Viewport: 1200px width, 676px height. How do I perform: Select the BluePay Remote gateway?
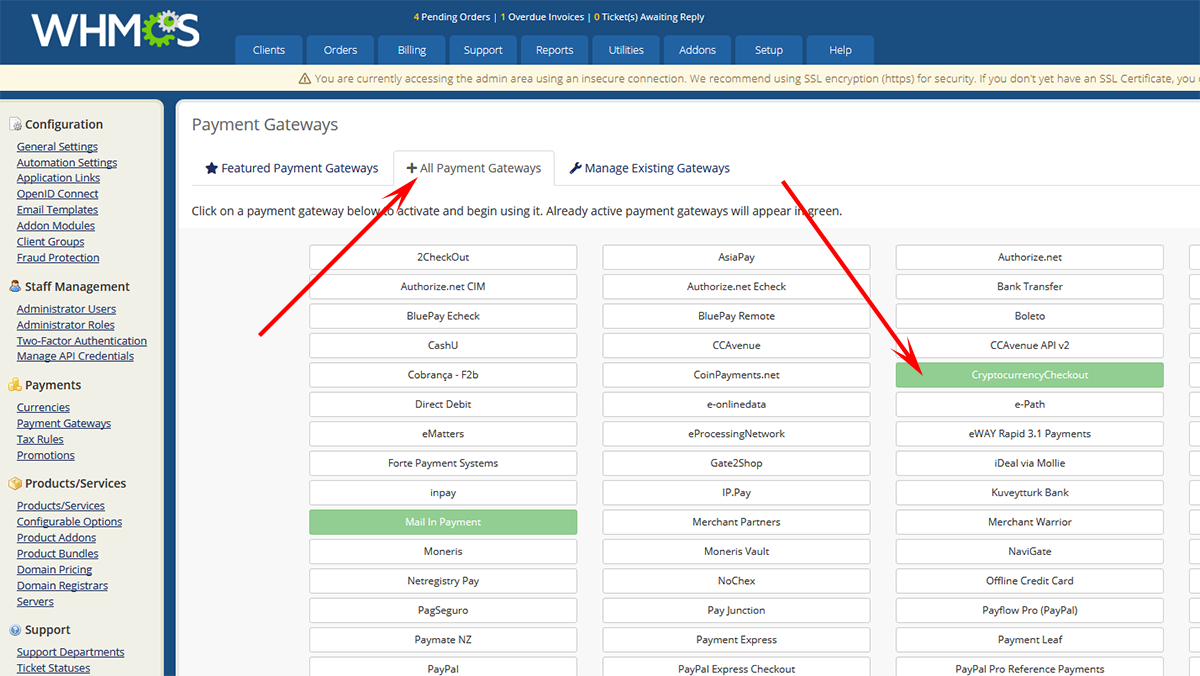[x=736, y=316]
